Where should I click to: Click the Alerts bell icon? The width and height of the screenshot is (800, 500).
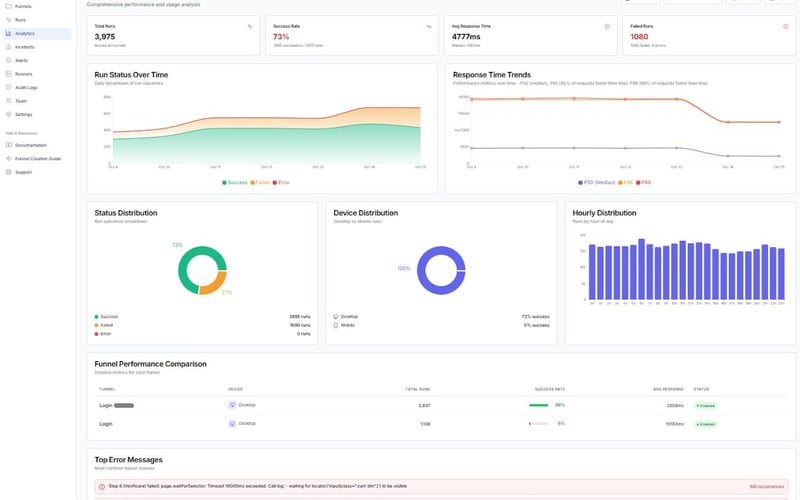tap(8, 60)
